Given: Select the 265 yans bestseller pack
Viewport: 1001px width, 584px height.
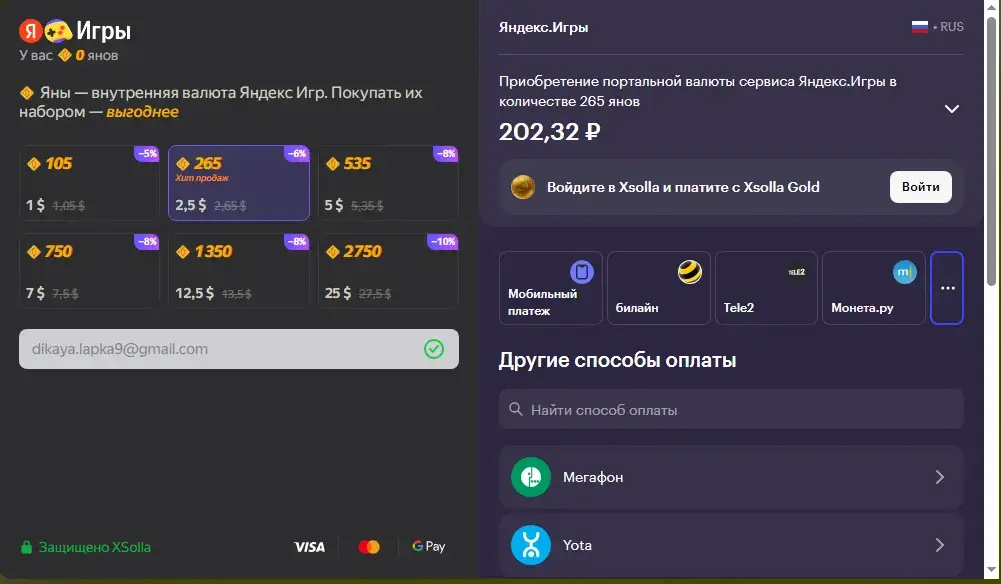Looking at the screenshot, I should tap(239, 183).
